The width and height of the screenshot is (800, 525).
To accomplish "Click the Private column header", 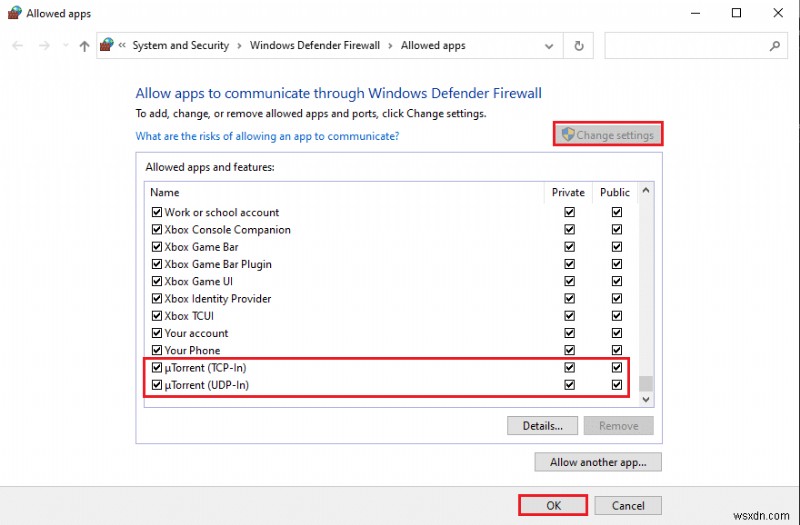I will point(568,192).
